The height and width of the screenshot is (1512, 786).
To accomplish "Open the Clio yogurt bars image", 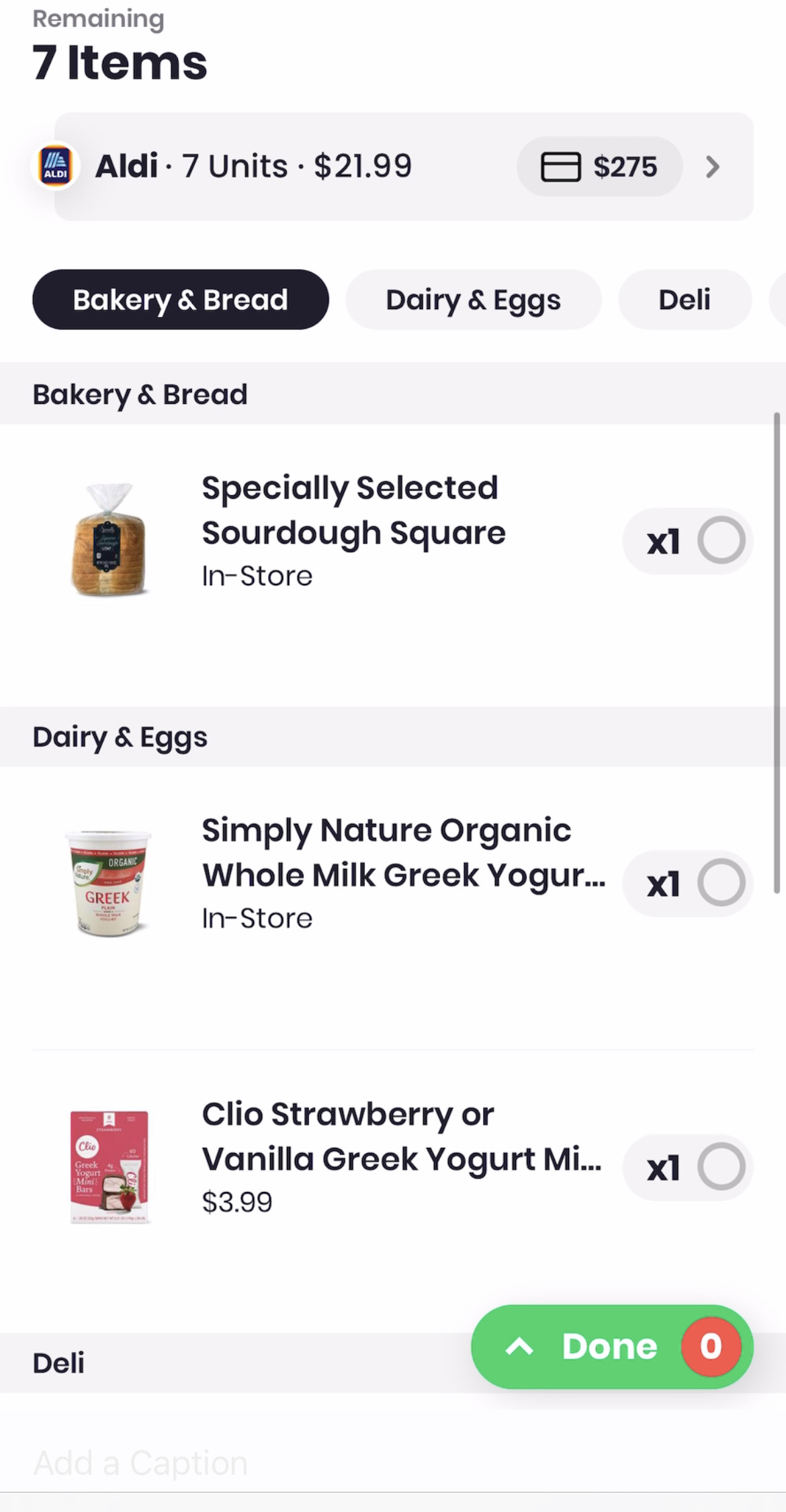I will pyautogui.click(x=109, y=1167).
